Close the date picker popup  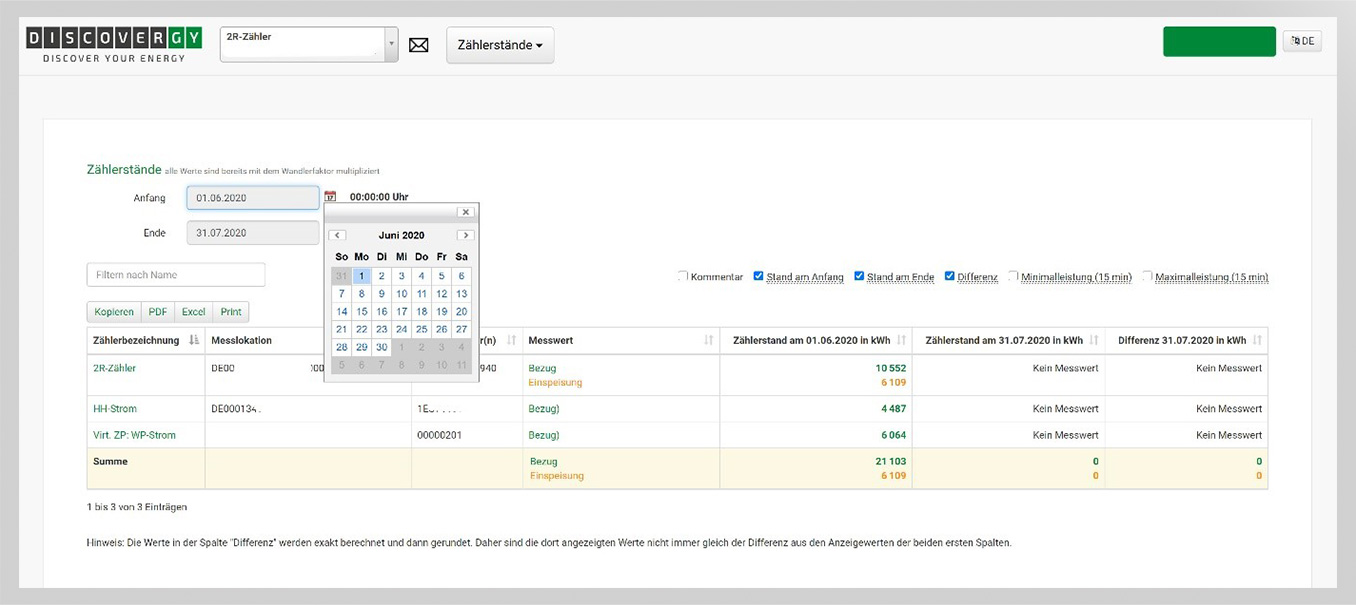[x=465, y=212]
